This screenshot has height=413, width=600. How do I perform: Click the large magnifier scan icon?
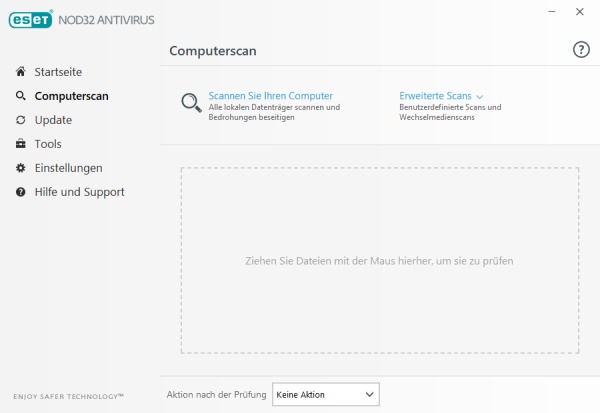(x=191, y=103)
